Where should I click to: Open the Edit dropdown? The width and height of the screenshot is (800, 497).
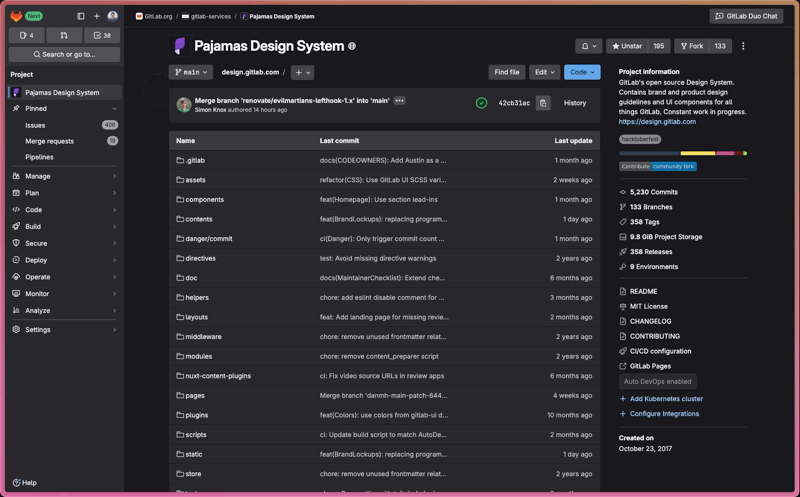coord(544,72)
